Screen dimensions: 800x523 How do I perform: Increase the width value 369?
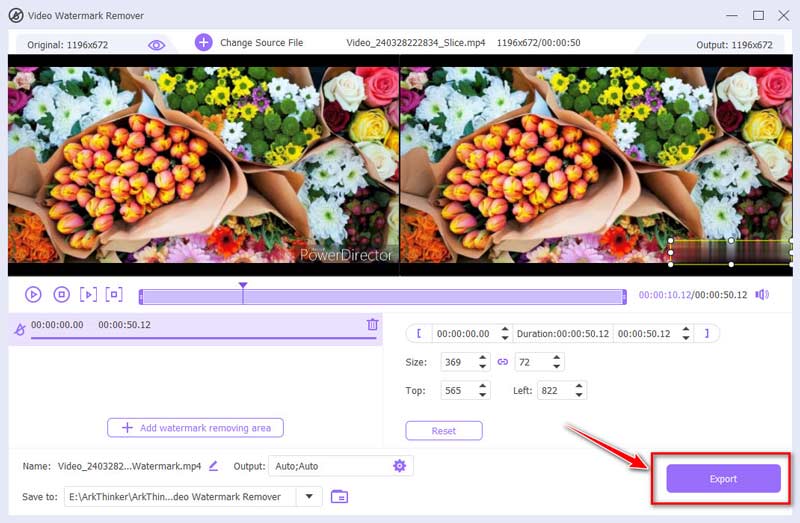[482, 358]
